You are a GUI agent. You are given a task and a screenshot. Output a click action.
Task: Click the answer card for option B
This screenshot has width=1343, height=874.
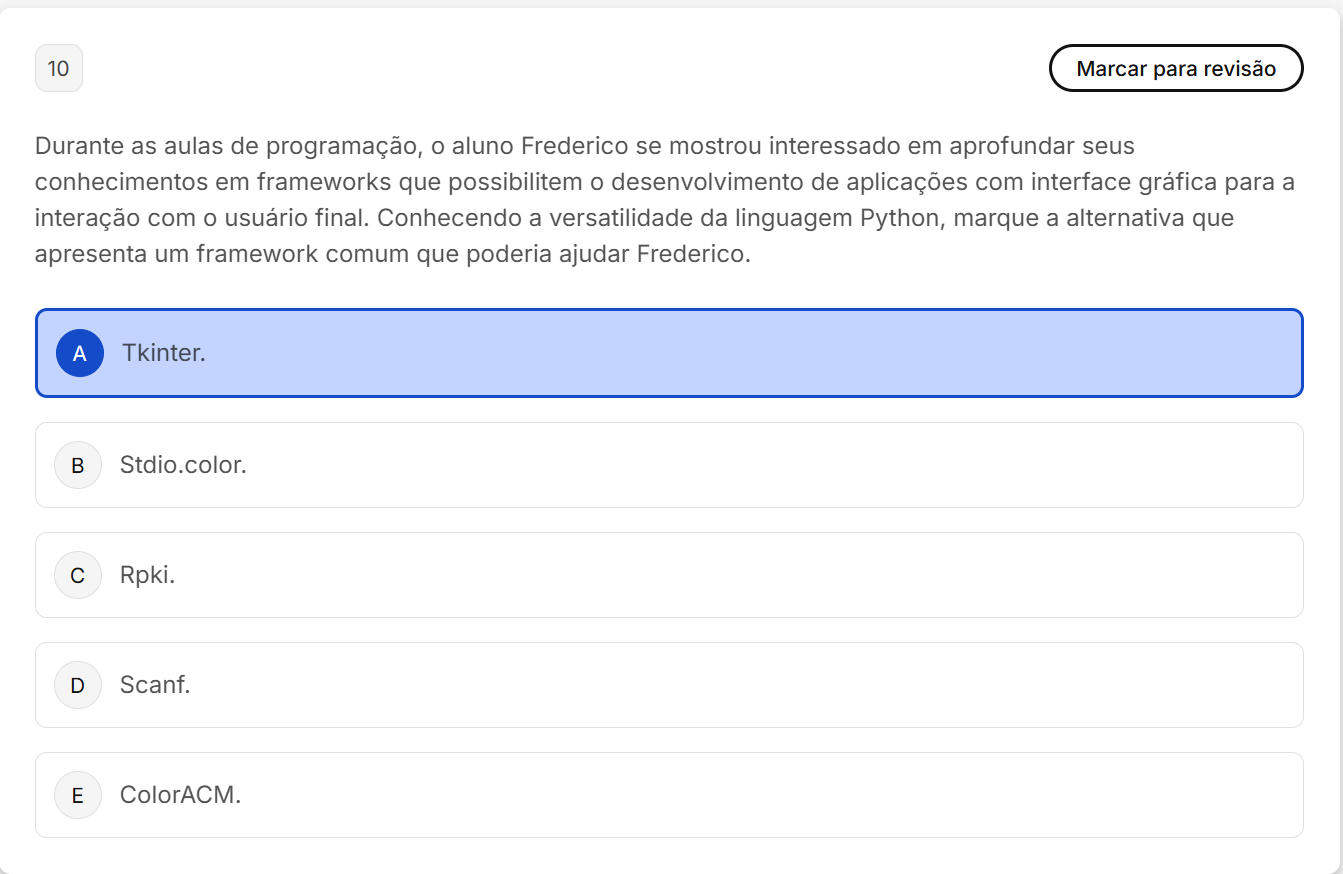[700, 465]
